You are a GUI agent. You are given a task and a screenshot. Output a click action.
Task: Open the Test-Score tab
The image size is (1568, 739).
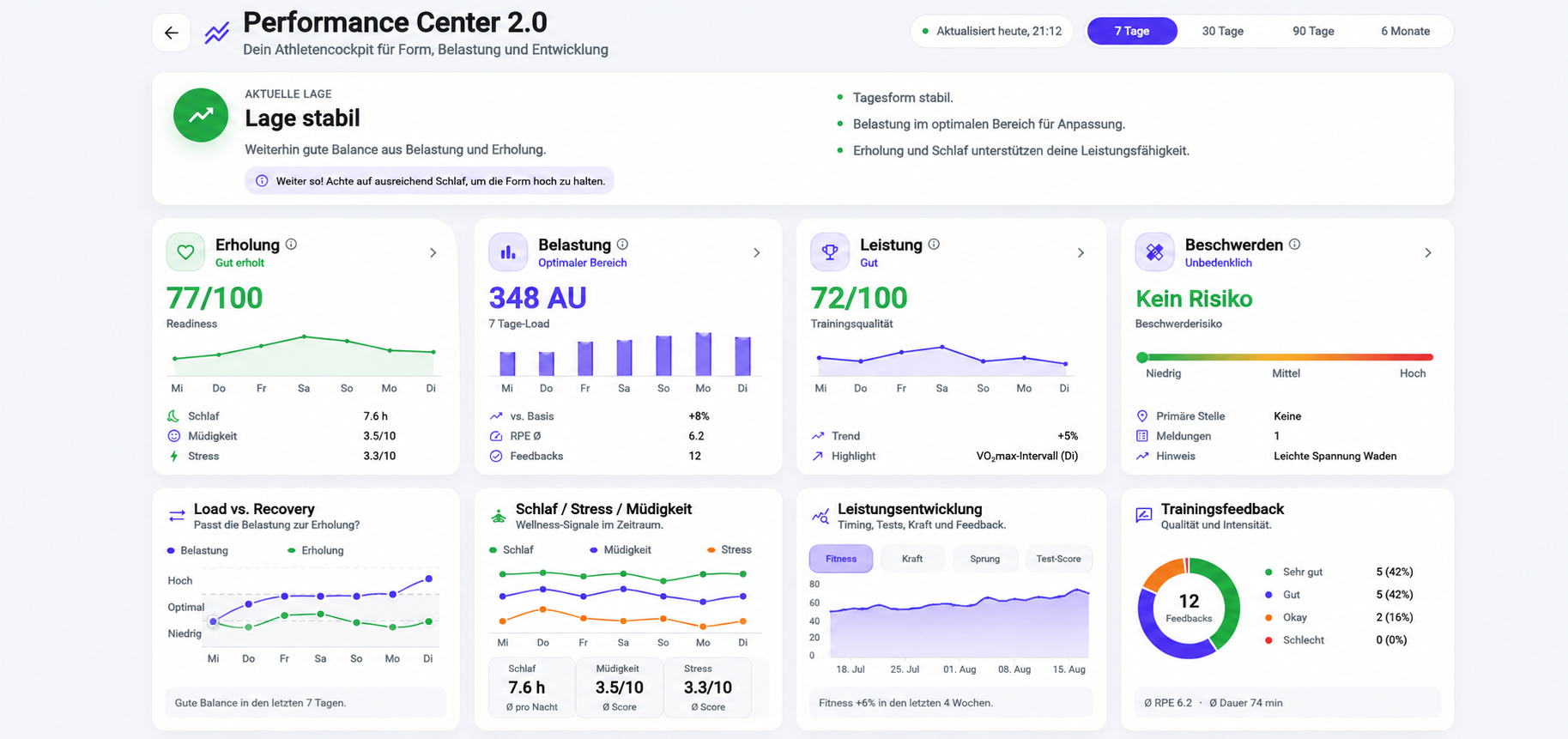point(1058,559)
